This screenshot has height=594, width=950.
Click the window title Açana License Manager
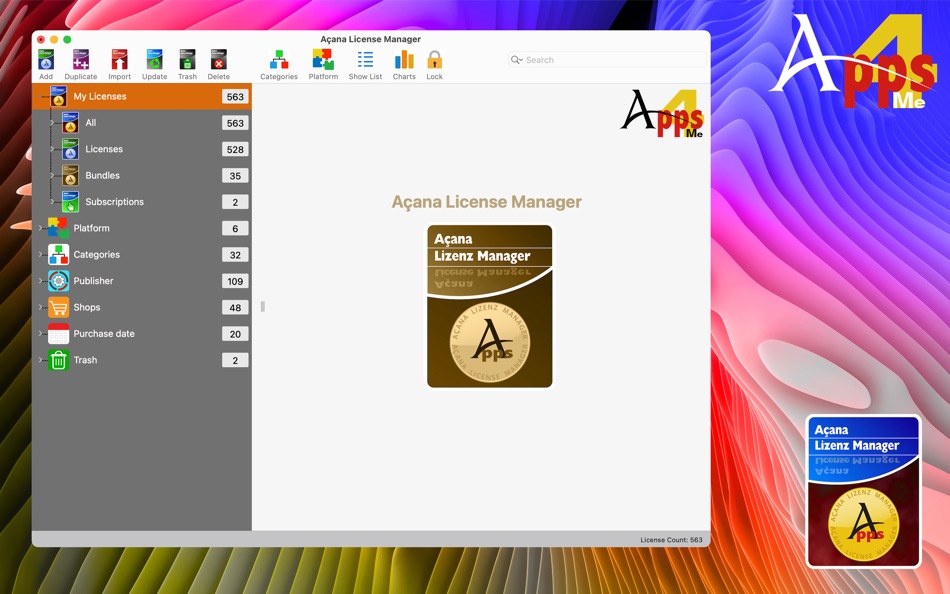coord(371,39)
